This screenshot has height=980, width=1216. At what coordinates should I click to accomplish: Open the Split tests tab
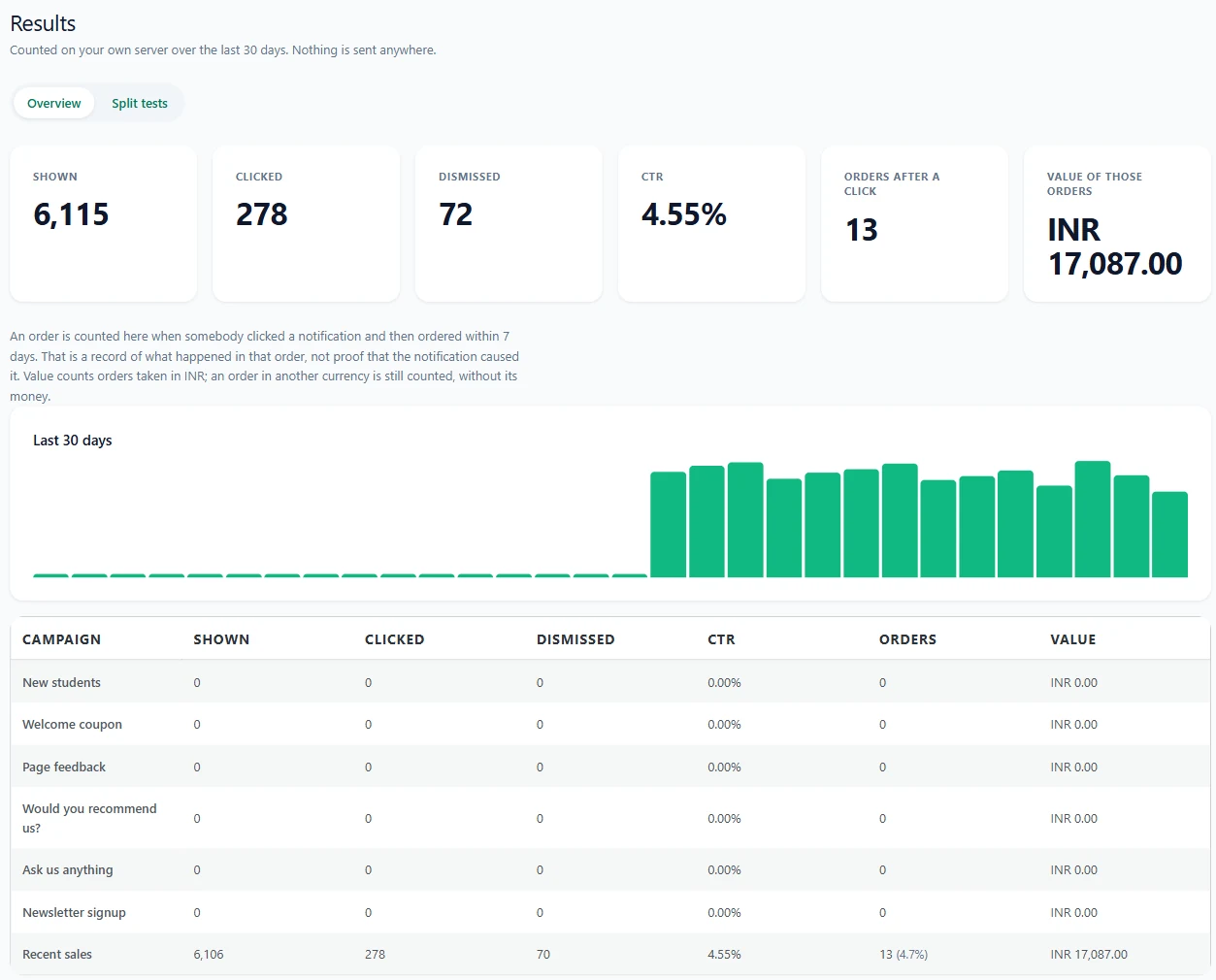pyautogui.click(x=140, y=103)
